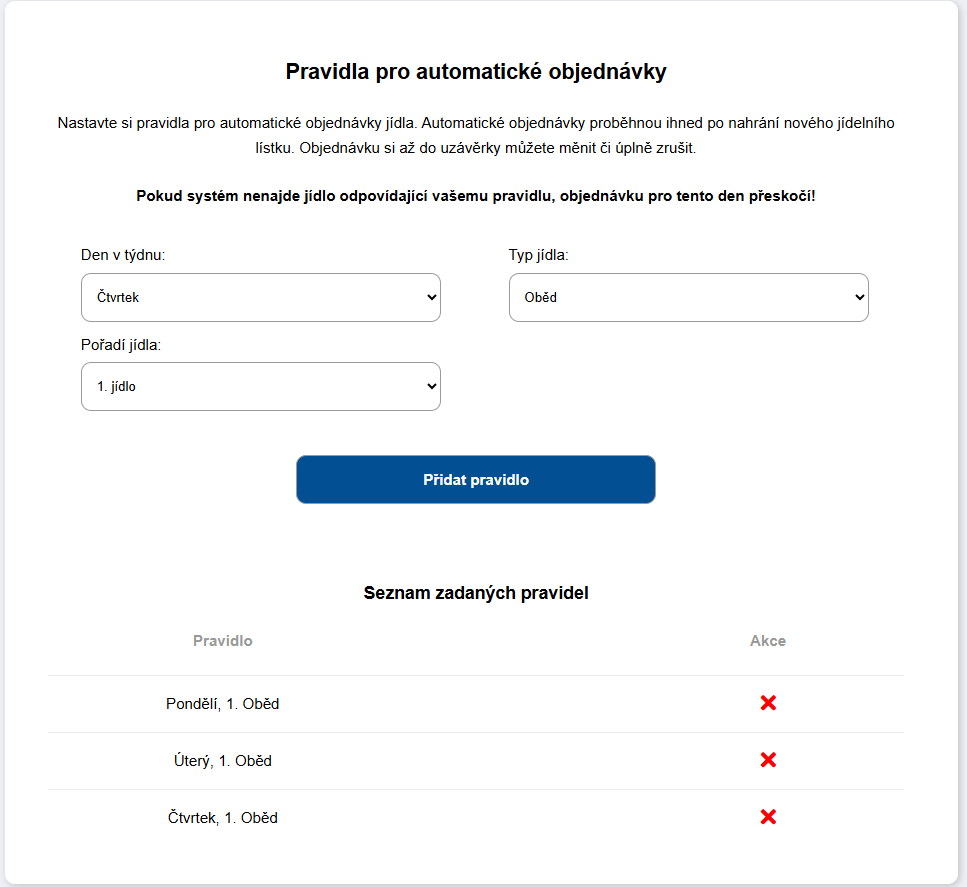Image resolution: width=967 pixels, height=887 pixels.
Task: Click the Úterý, 1. Oběd rule text
Action: (223, 761)
